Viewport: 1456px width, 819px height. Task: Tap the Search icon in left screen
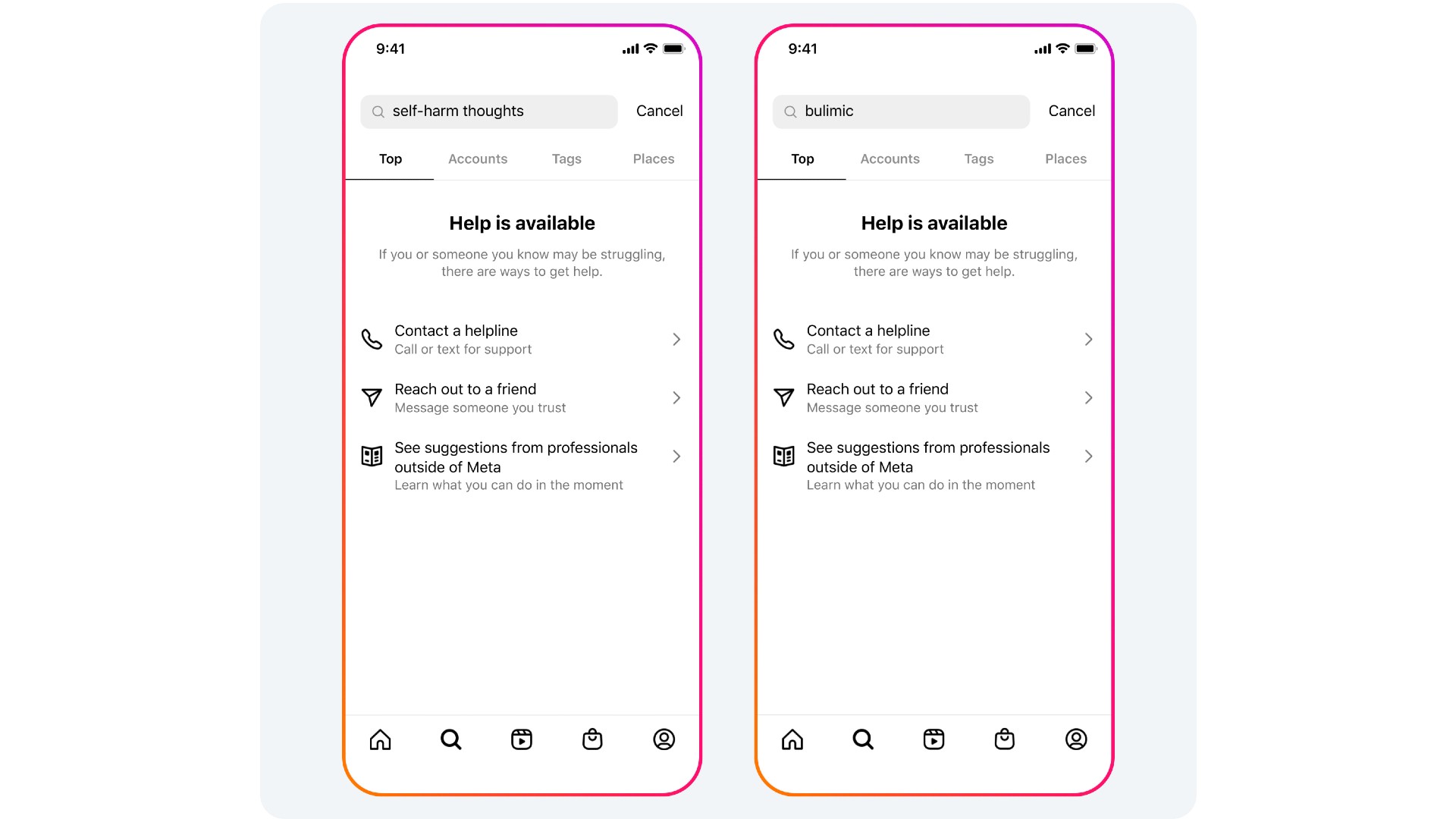tap(451, 740)
